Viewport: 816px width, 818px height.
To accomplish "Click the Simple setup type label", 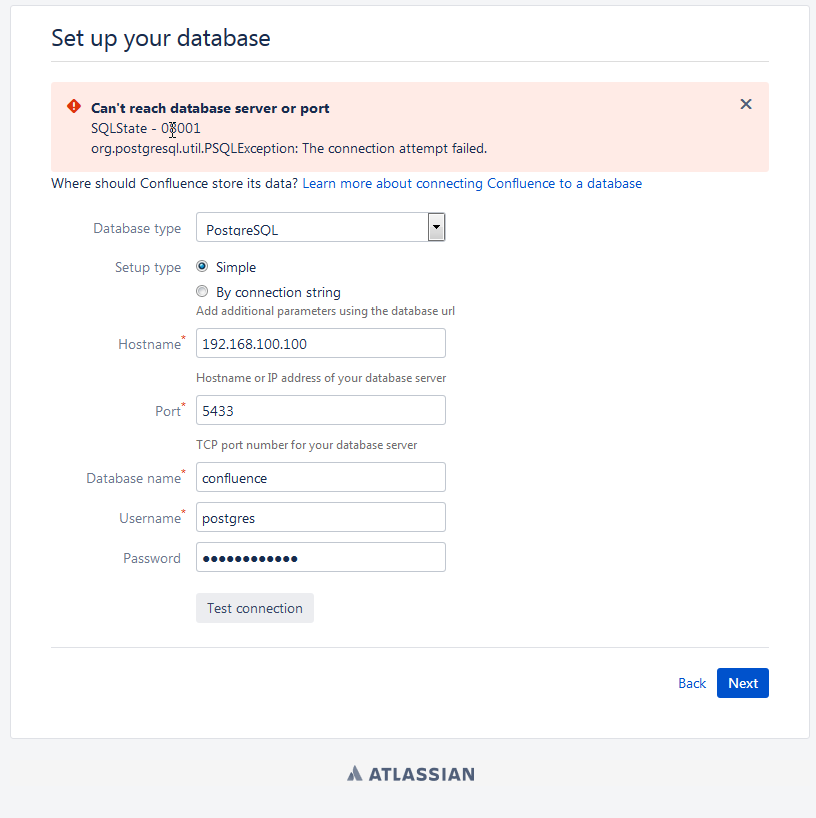I will pyautogui.click(x=236, y=267).
